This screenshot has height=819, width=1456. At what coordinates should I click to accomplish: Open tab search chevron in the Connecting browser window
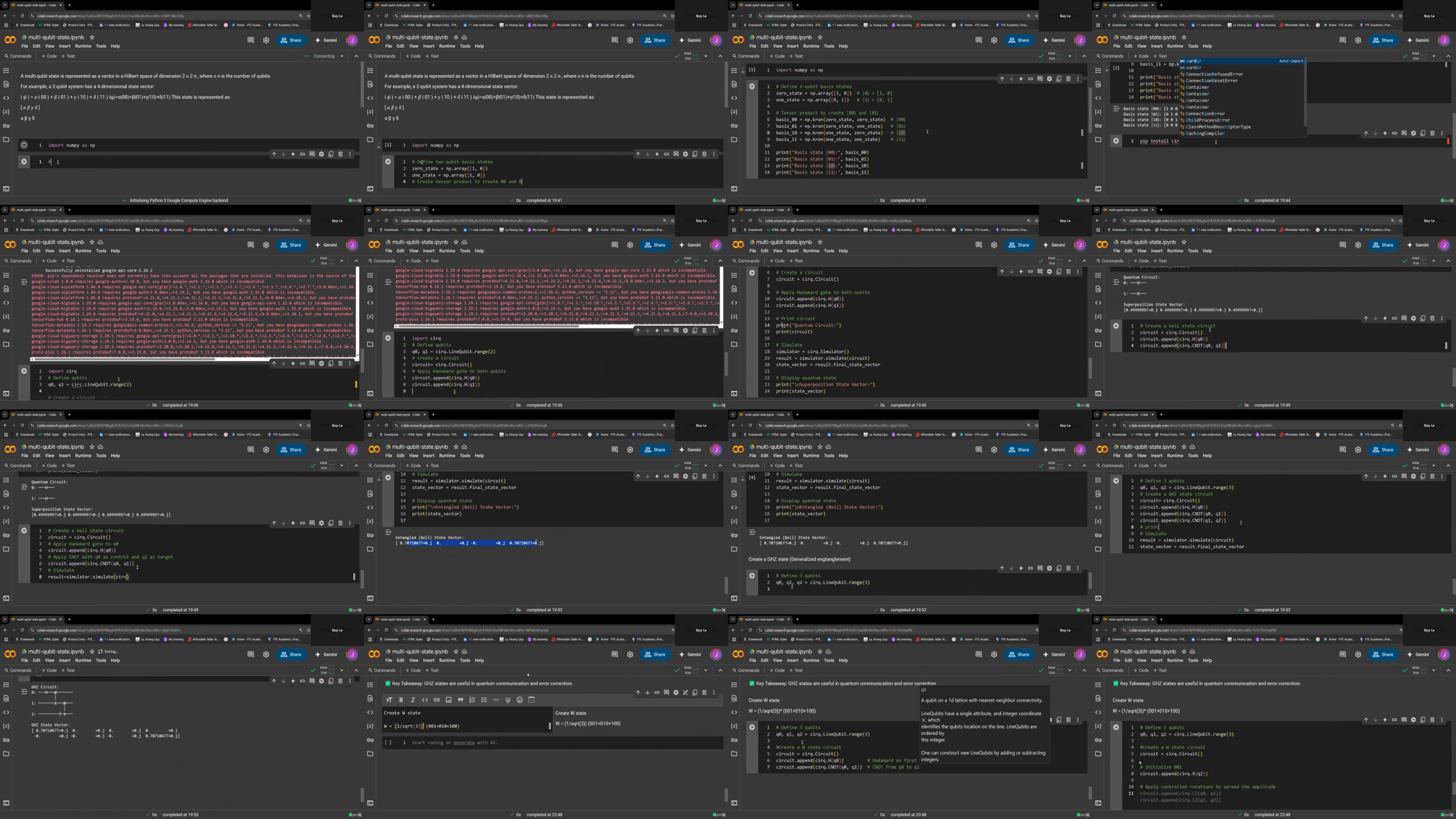pos(5,5)
